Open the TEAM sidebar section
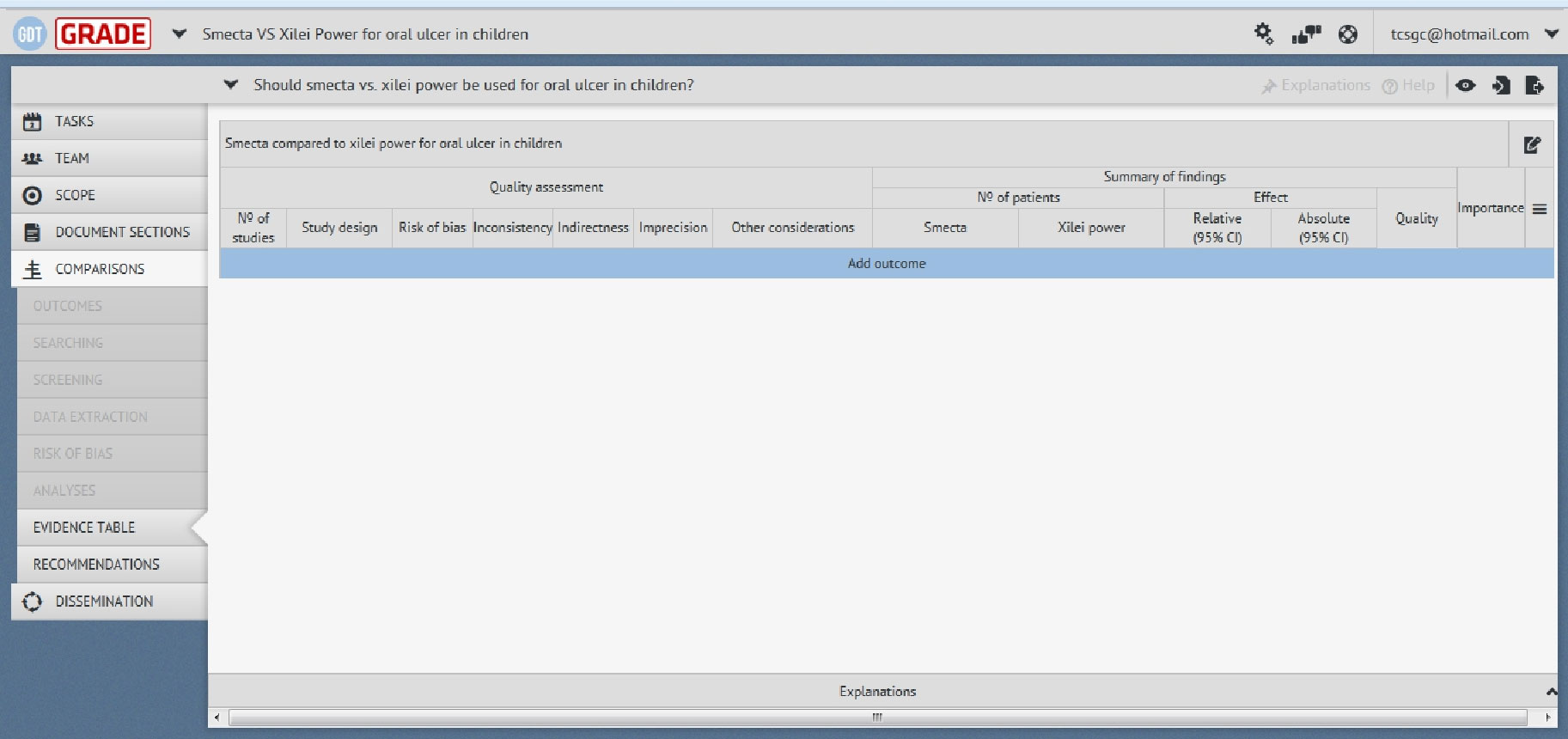1568x739 pixels. (110, 158)
